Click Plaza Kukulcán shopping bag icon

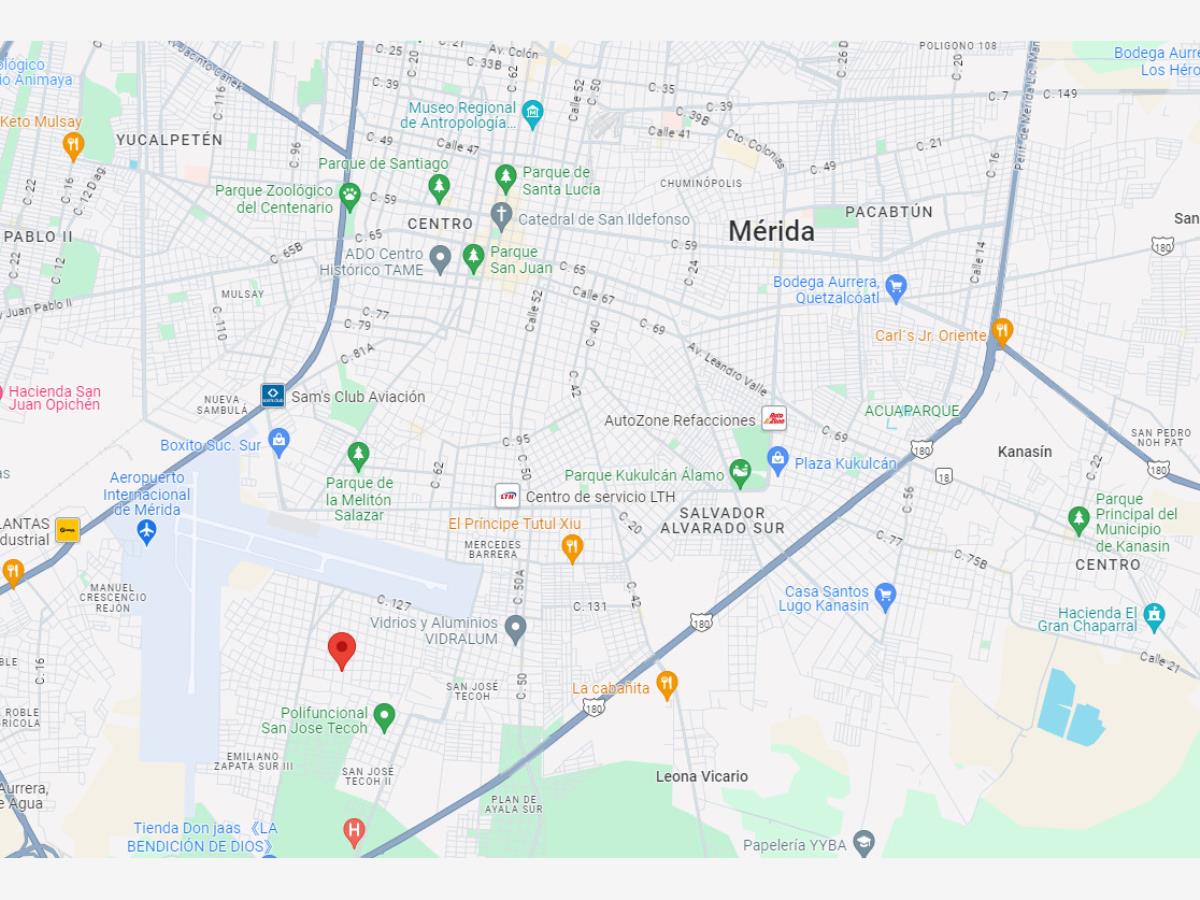coord(778,461)
